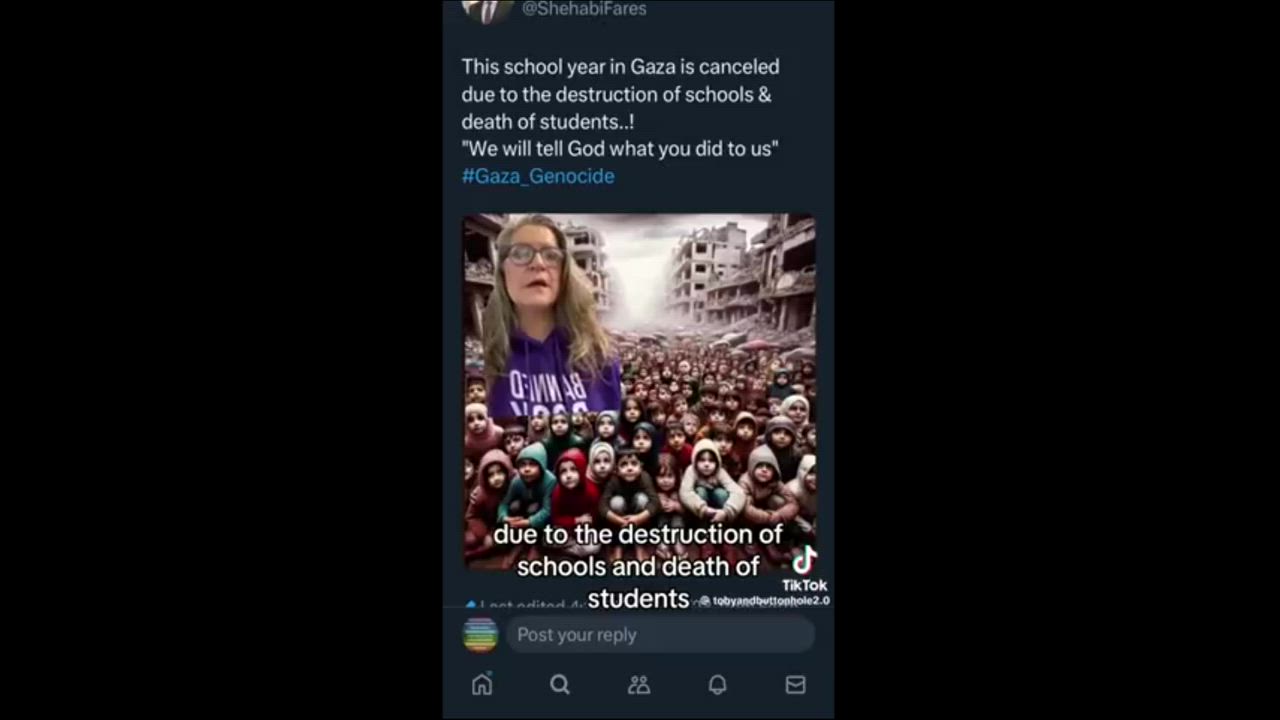
Task: Tap the @tobyandbuttonhole2.0 watermark username
Action: click(x=764, y=601)
